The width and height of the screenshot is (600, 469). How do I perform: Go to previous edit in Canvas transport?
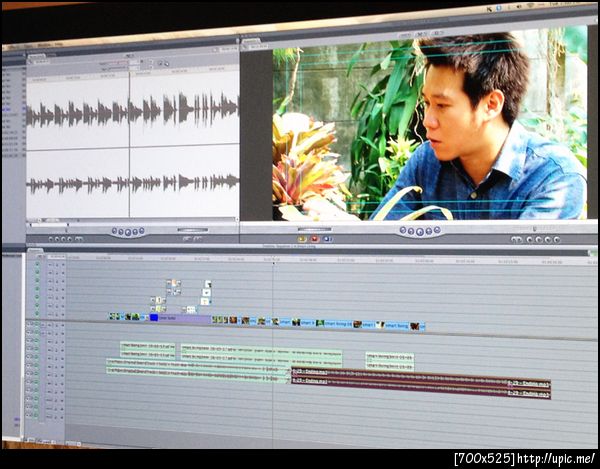click(403, 230)
